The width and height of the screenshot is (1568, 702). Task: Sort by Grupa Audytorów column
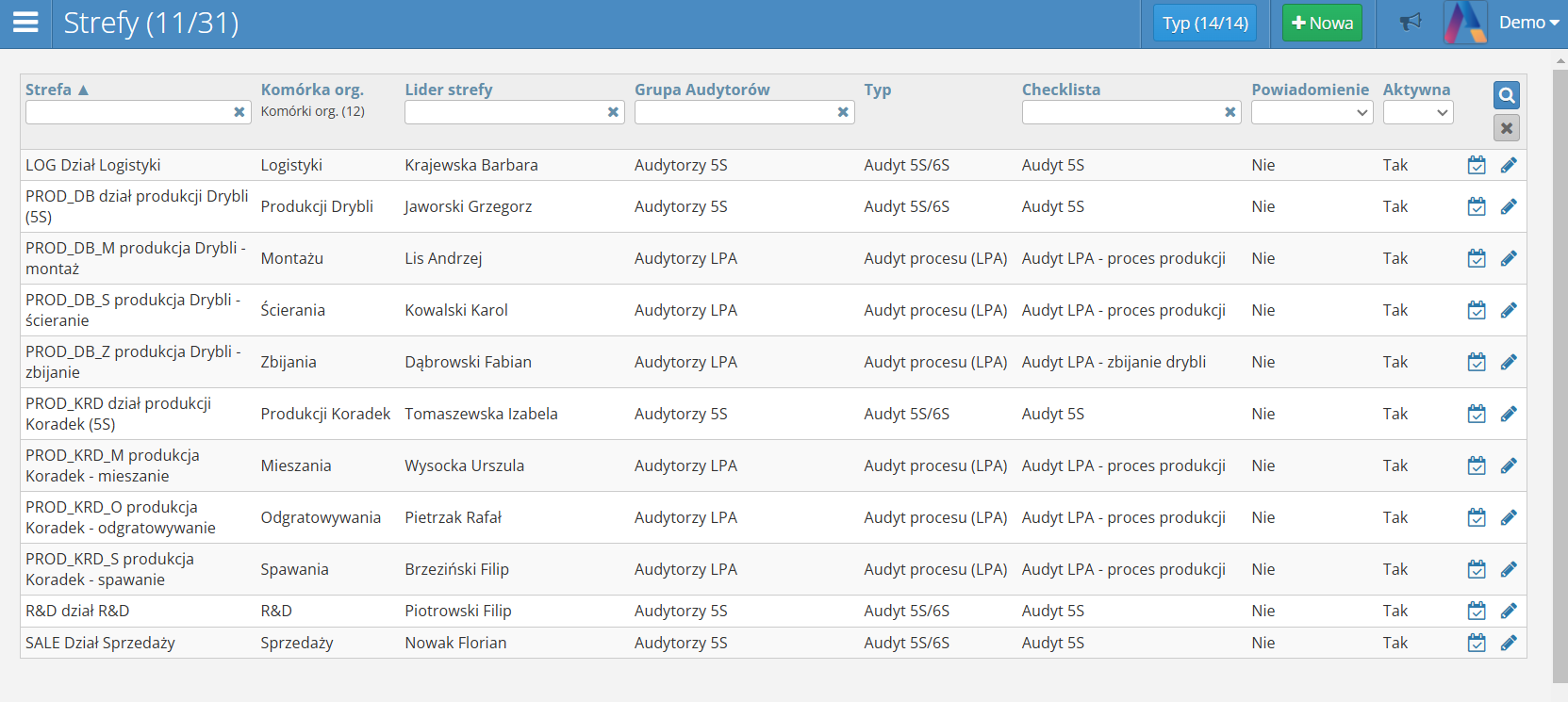(x=701, y=90)
